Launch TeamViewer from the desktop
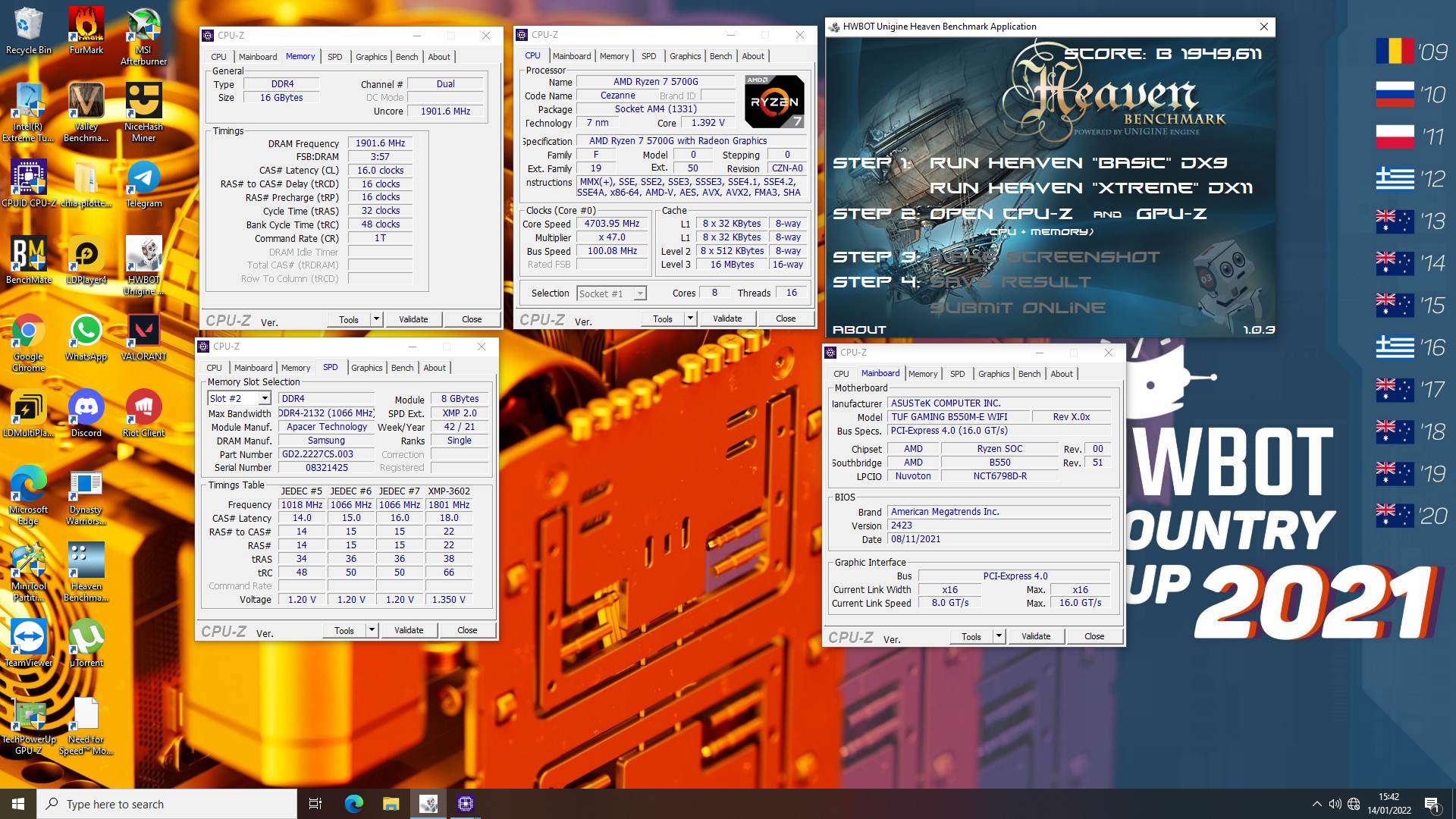The image size is (1456, 819). (28, 643)
